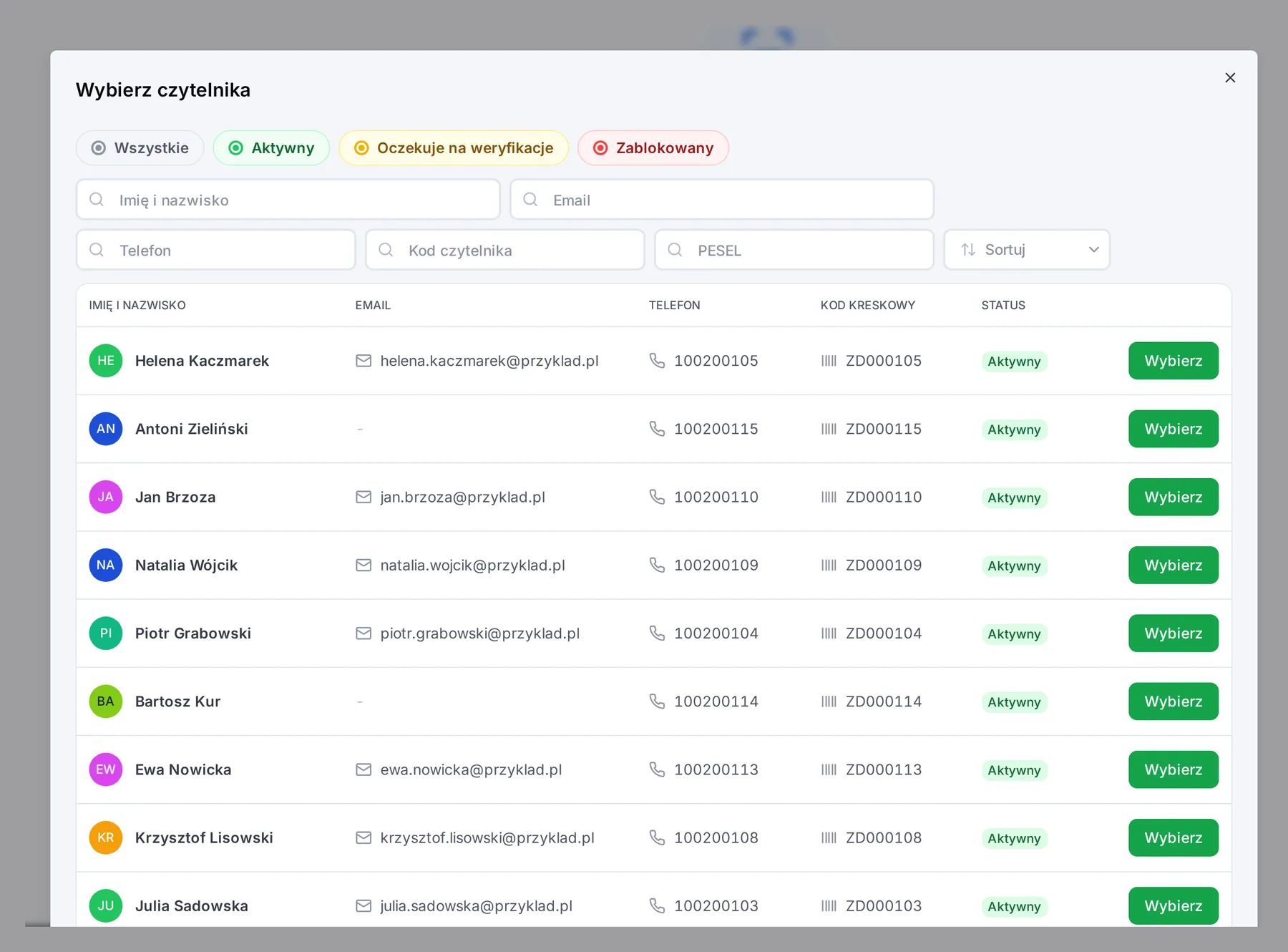Select Krzysztof Lisowski via Wybierz
Screen dimensions: 1288x952
coord(1174,837)
